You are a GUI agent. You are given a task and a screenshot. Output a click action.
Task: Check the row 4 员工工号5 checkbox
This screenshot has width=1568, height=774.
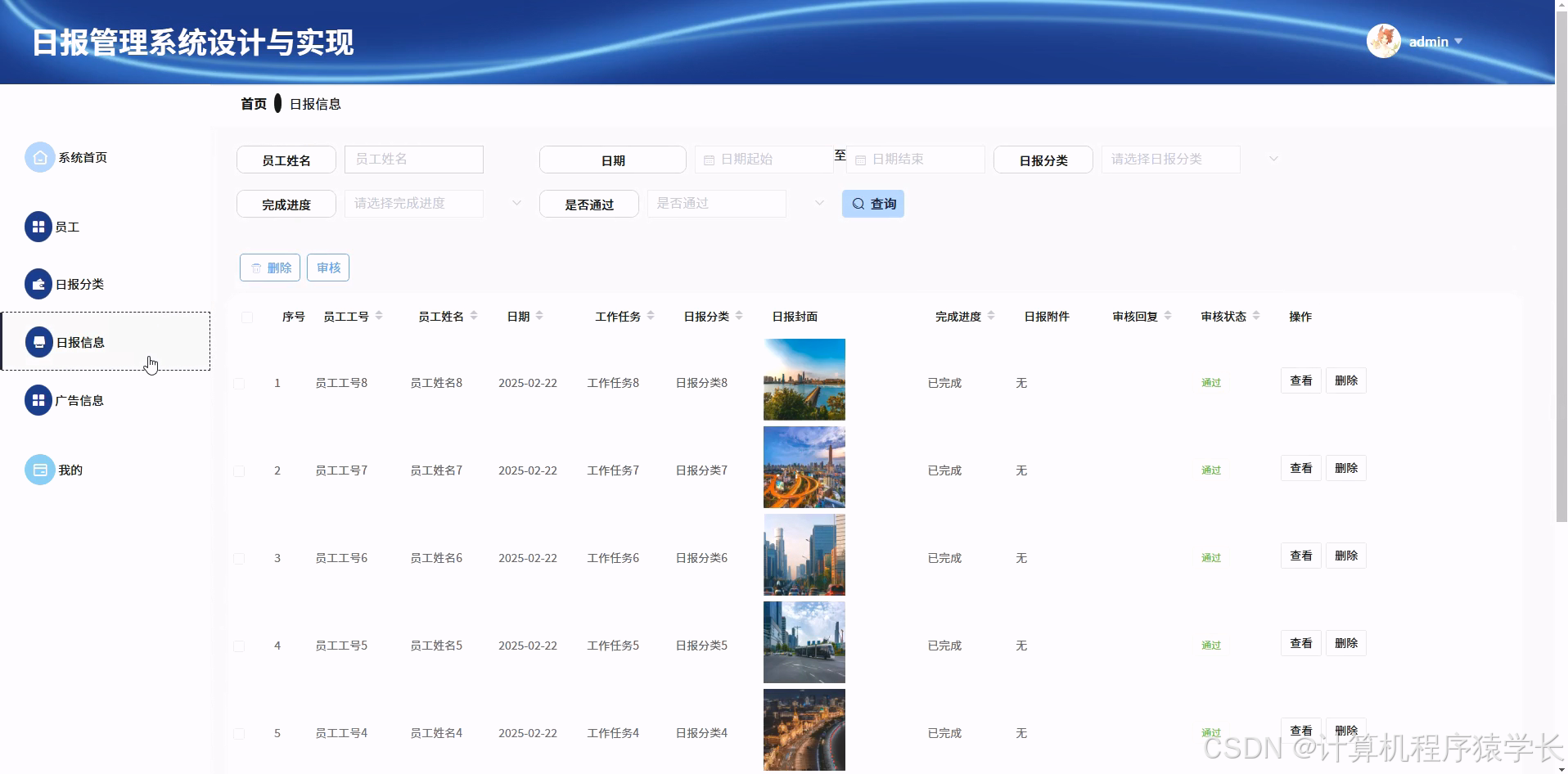point(239,646)
